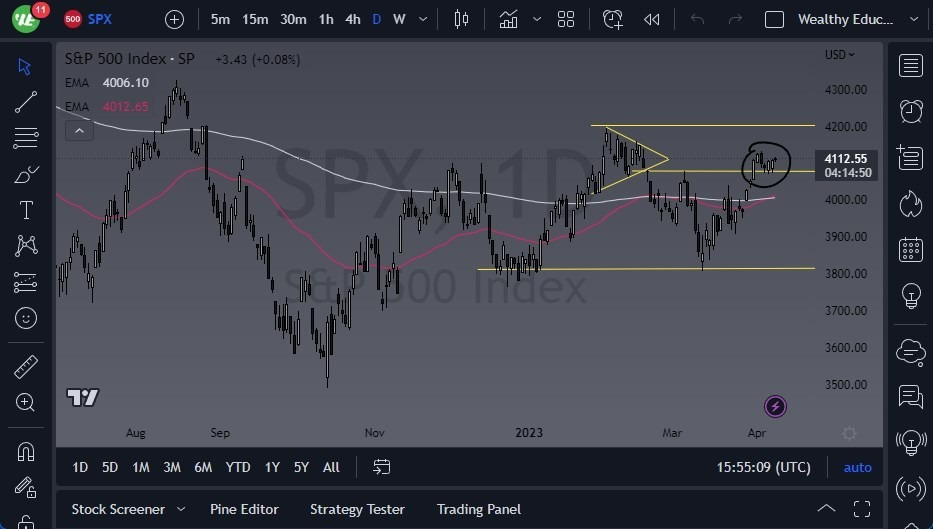Open the Pine Editor tab
Viewport: 933px width, 529px height.
tap(244, 509)
